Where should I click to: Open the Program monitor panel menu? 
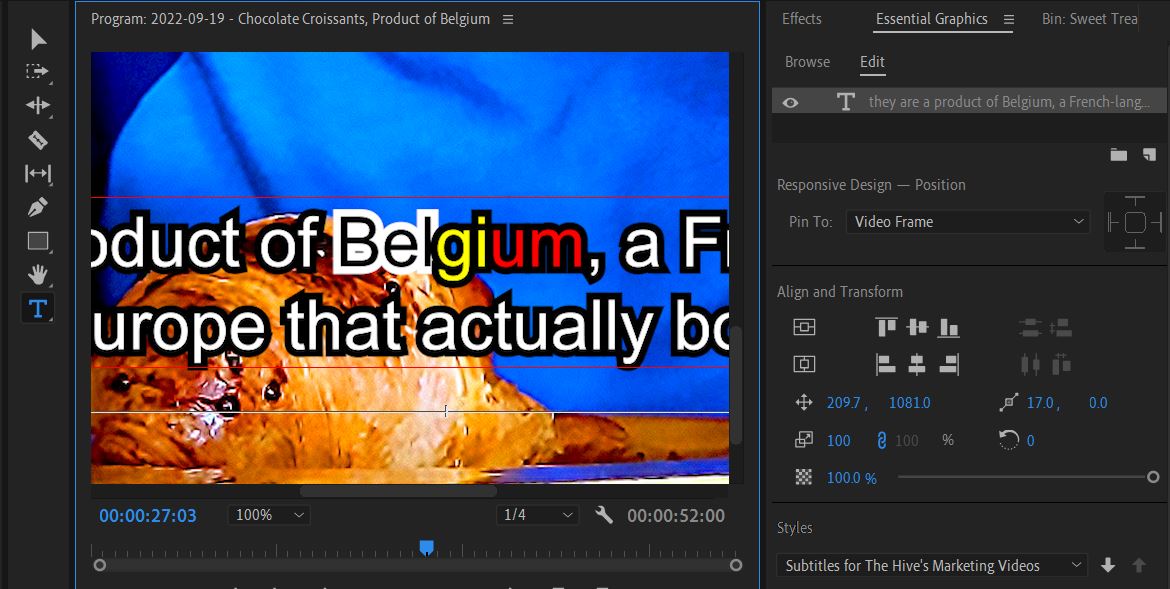pyautogui.click(x=508, y=19)
